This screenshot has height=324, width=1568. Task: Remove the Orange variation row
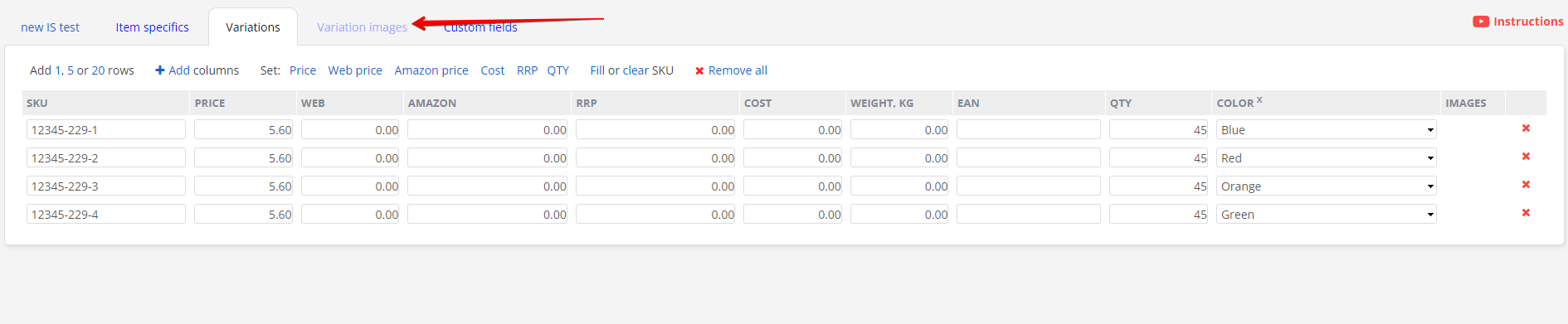click(x=1526, y=185)
